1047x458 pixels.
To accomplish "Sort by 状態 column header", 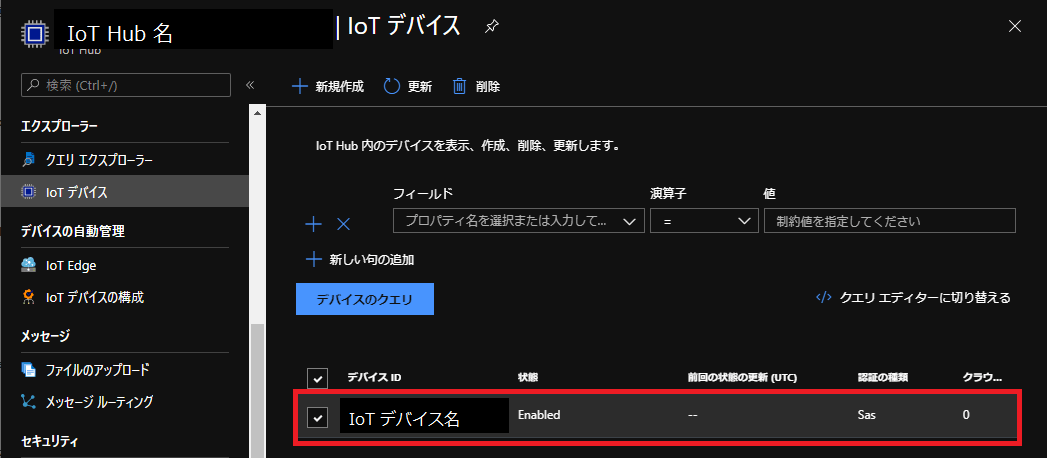I will tap(528, 378).
